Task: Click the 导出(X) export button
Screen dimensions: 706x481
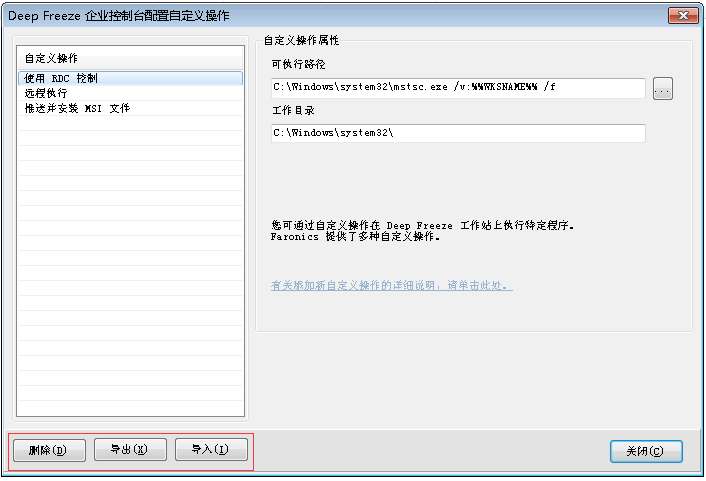Action: tap(130, 450)
